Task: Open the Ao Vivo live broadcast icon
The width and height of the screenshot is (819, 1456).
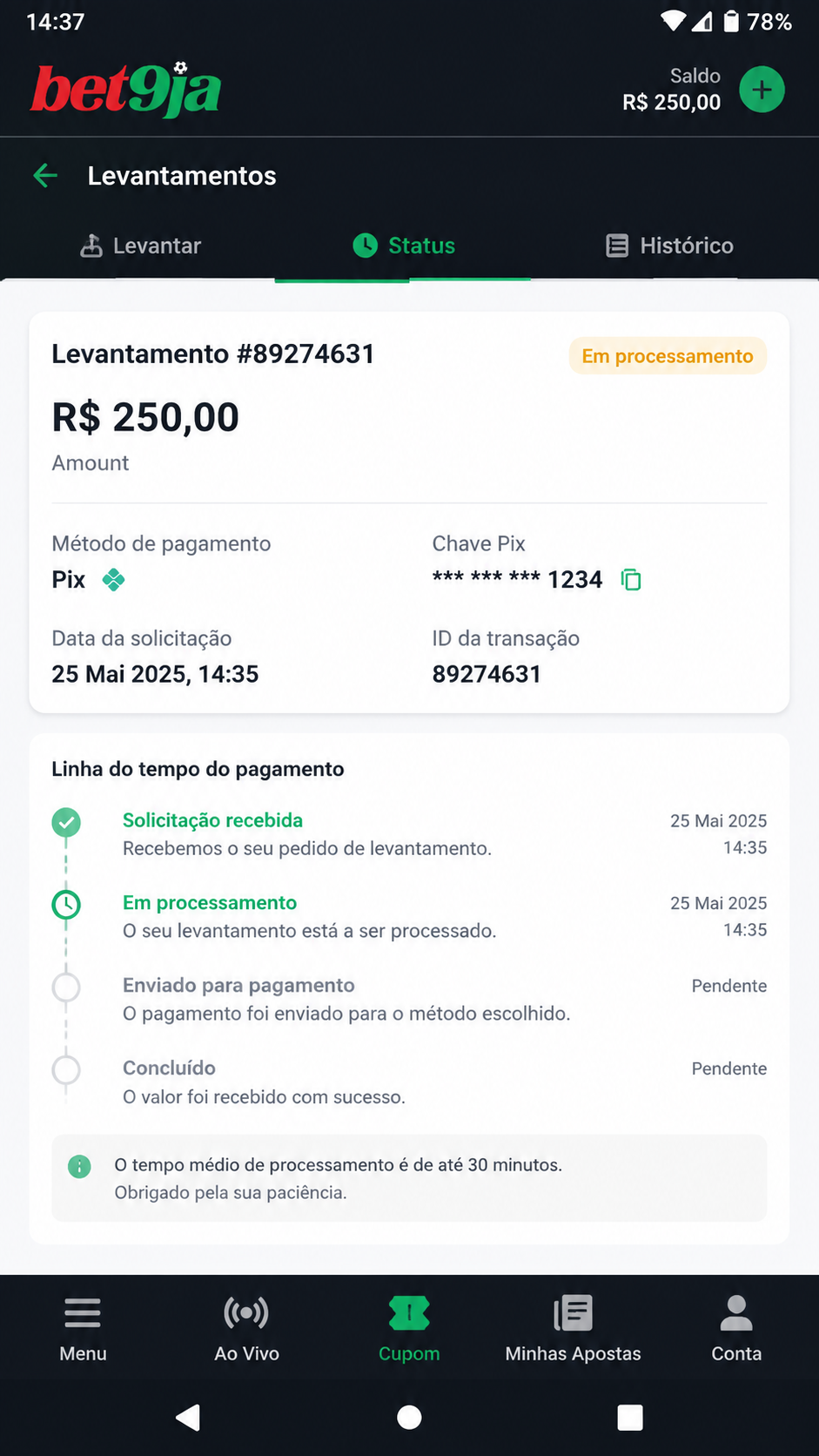Action: pos(246,1312)
